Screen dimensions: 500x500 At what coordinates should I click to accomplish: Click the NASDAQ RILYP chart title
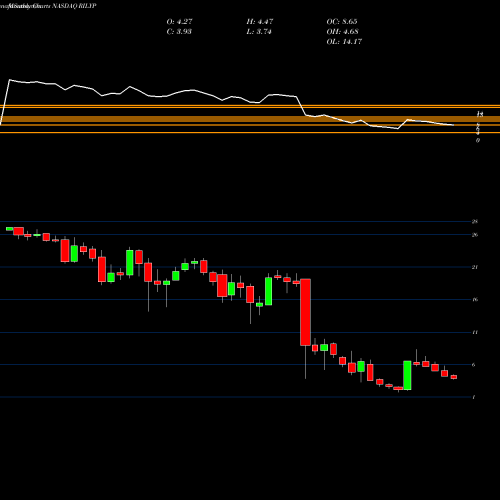48,6
